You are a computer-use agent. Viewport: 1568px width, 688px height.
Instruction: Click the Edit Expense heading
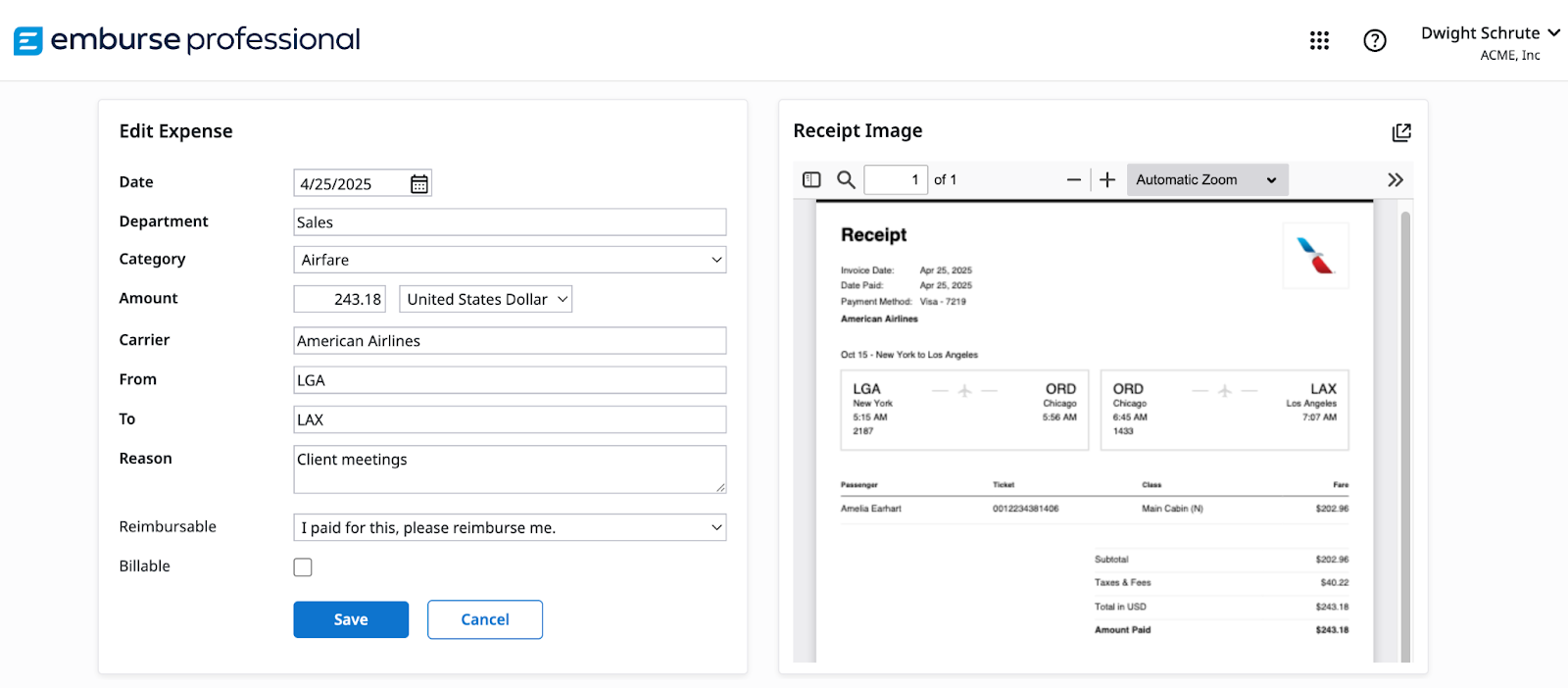coord(176,131)
